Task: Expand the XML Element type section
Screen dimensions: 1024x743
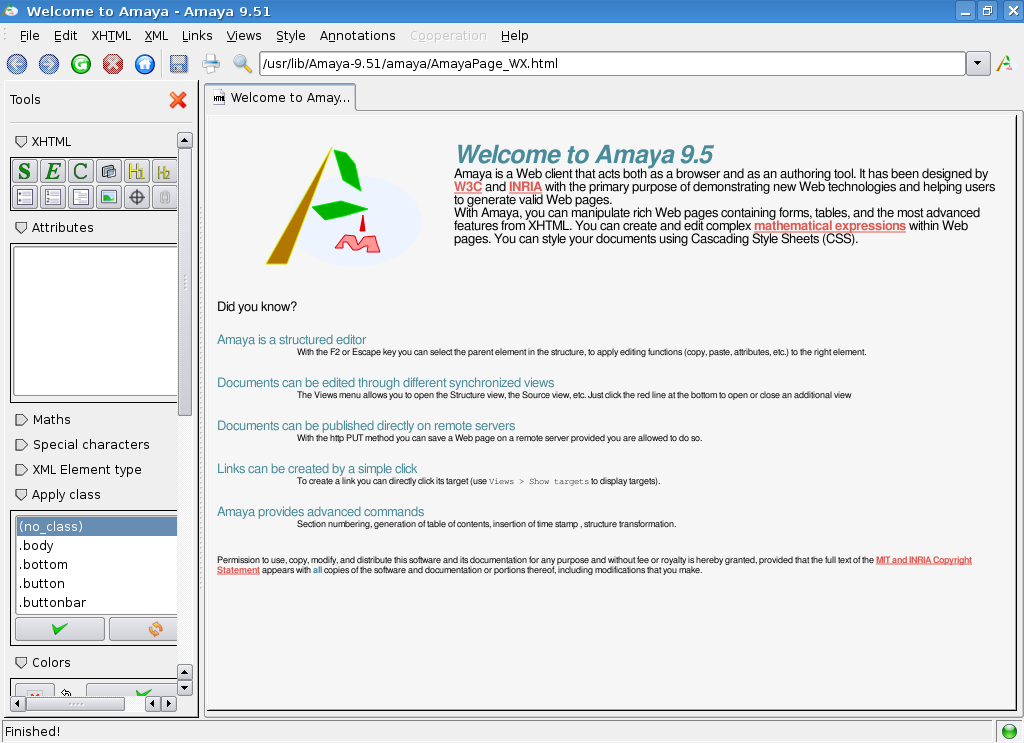Action: [21, 469]
